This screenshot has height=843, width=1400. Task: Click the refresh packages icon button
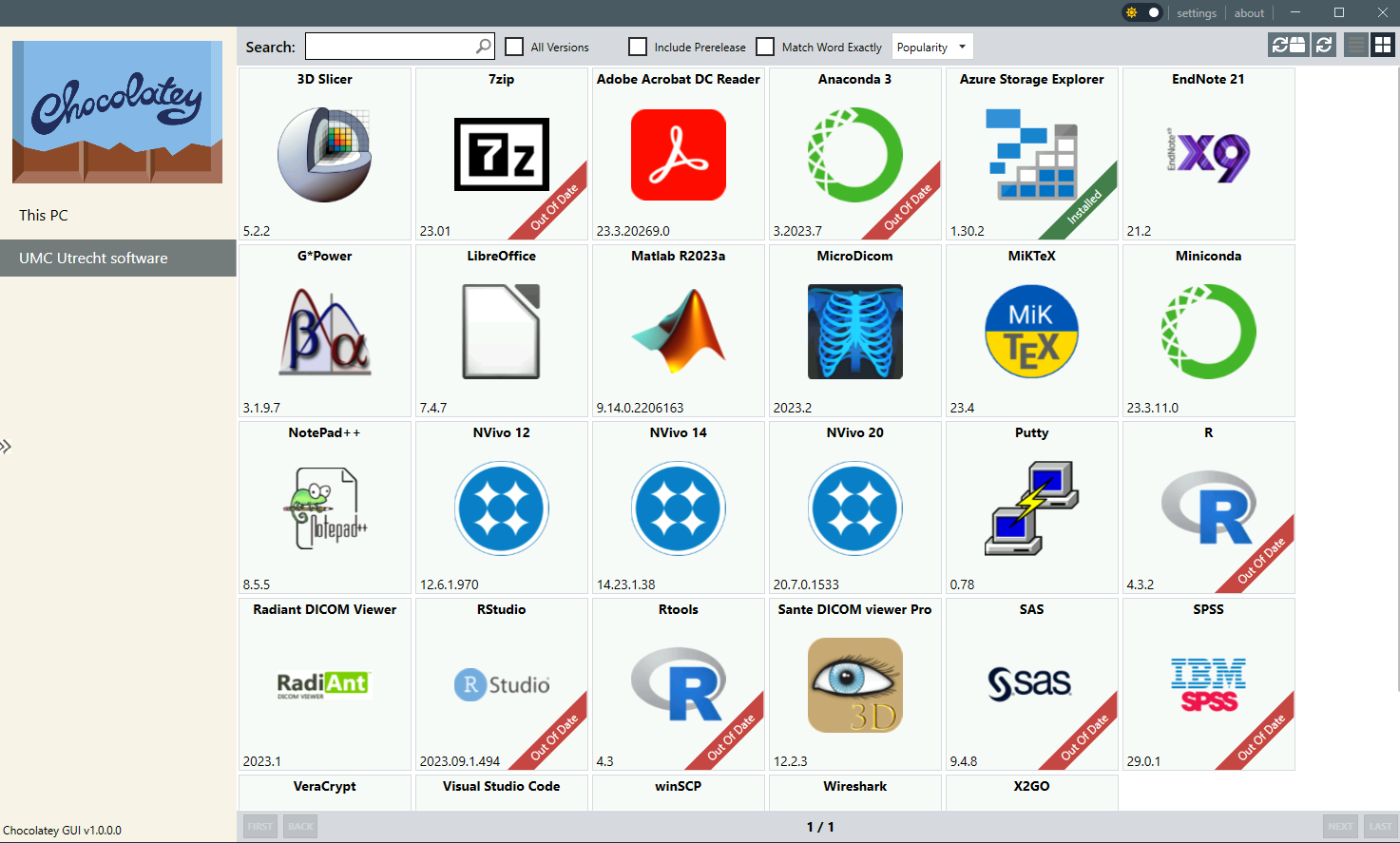pos(1324,45)
